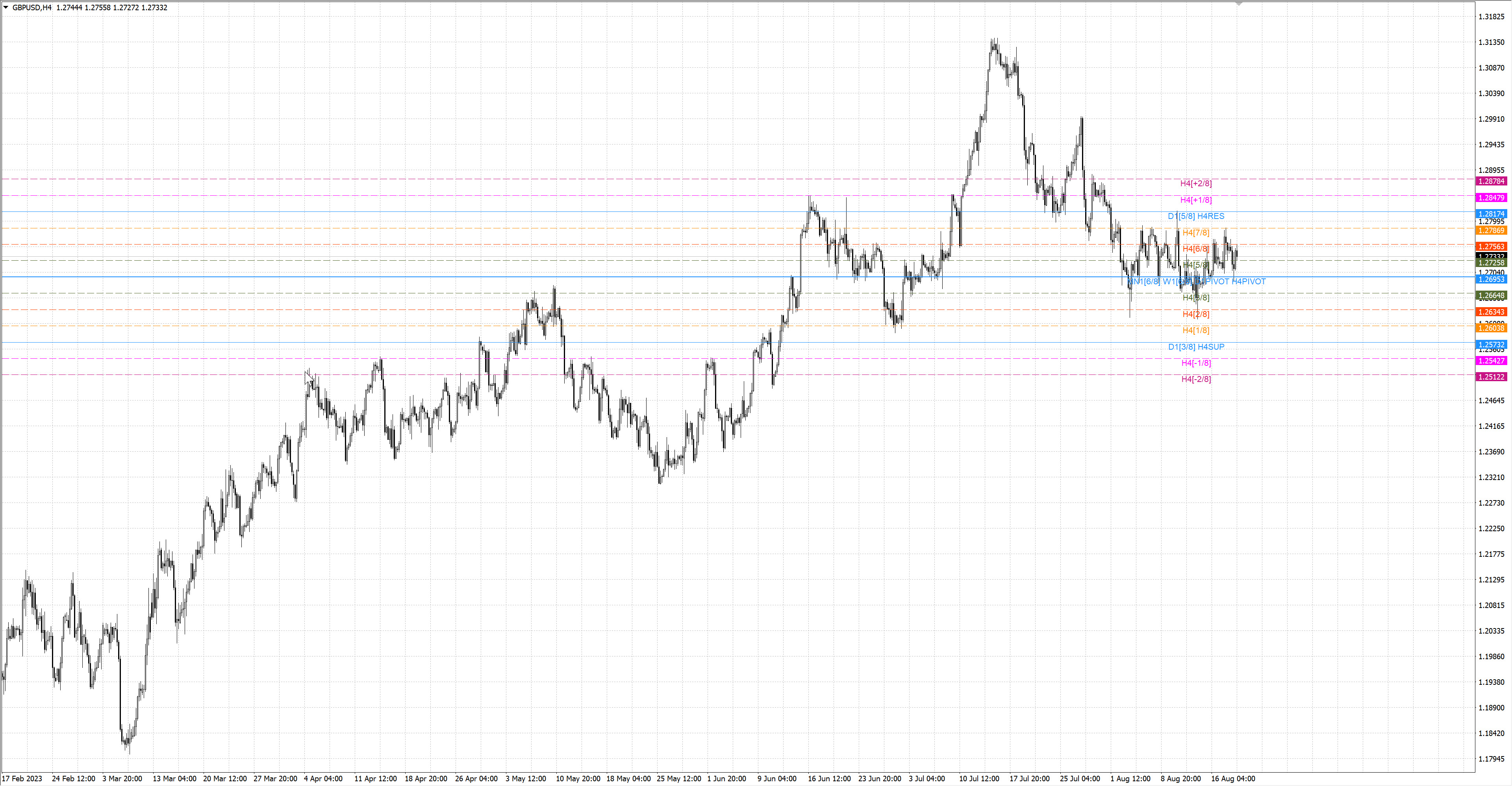The height and width of the screenshot is (786, 1512).
Task: Click the 1.25122 purple price tag
Action: click(x=1491, y=377)
